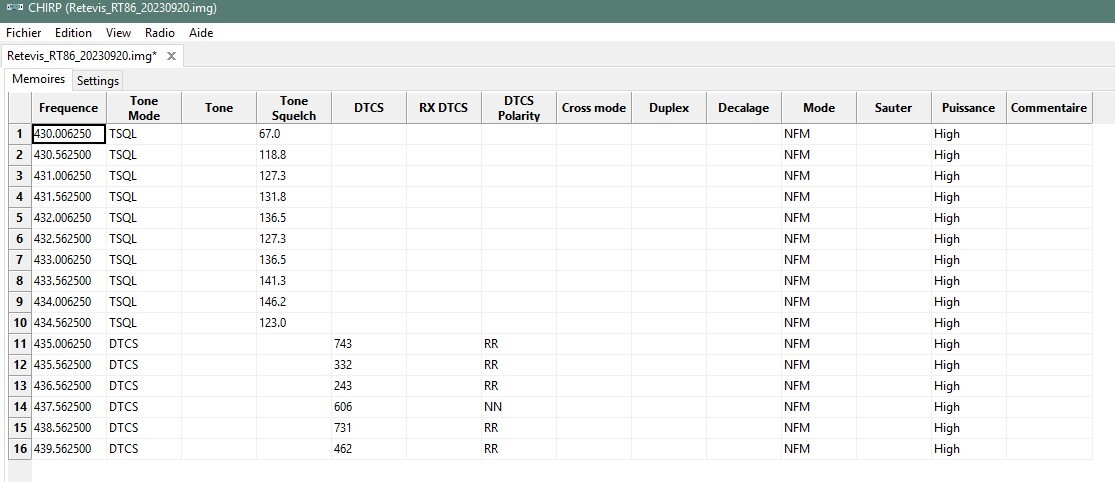
Task: Select frequency cell 437.562500
Action: 69,407
